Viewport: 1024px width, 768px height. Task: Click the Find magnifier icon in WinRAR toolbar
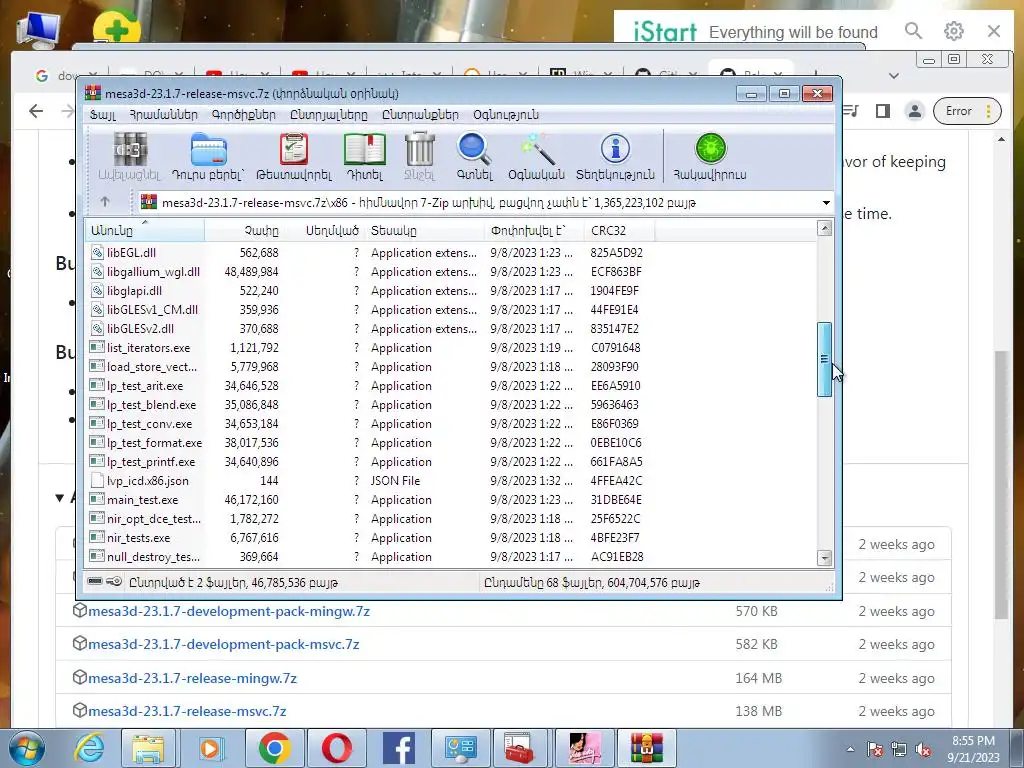point(474,150)
